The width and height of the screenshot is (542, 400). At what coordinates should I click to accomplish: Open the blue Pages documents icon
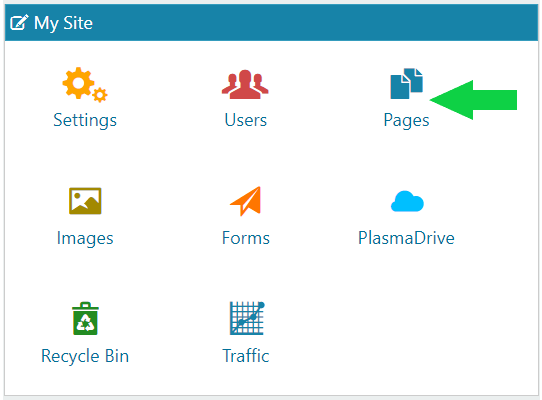[x=406, y=84]
